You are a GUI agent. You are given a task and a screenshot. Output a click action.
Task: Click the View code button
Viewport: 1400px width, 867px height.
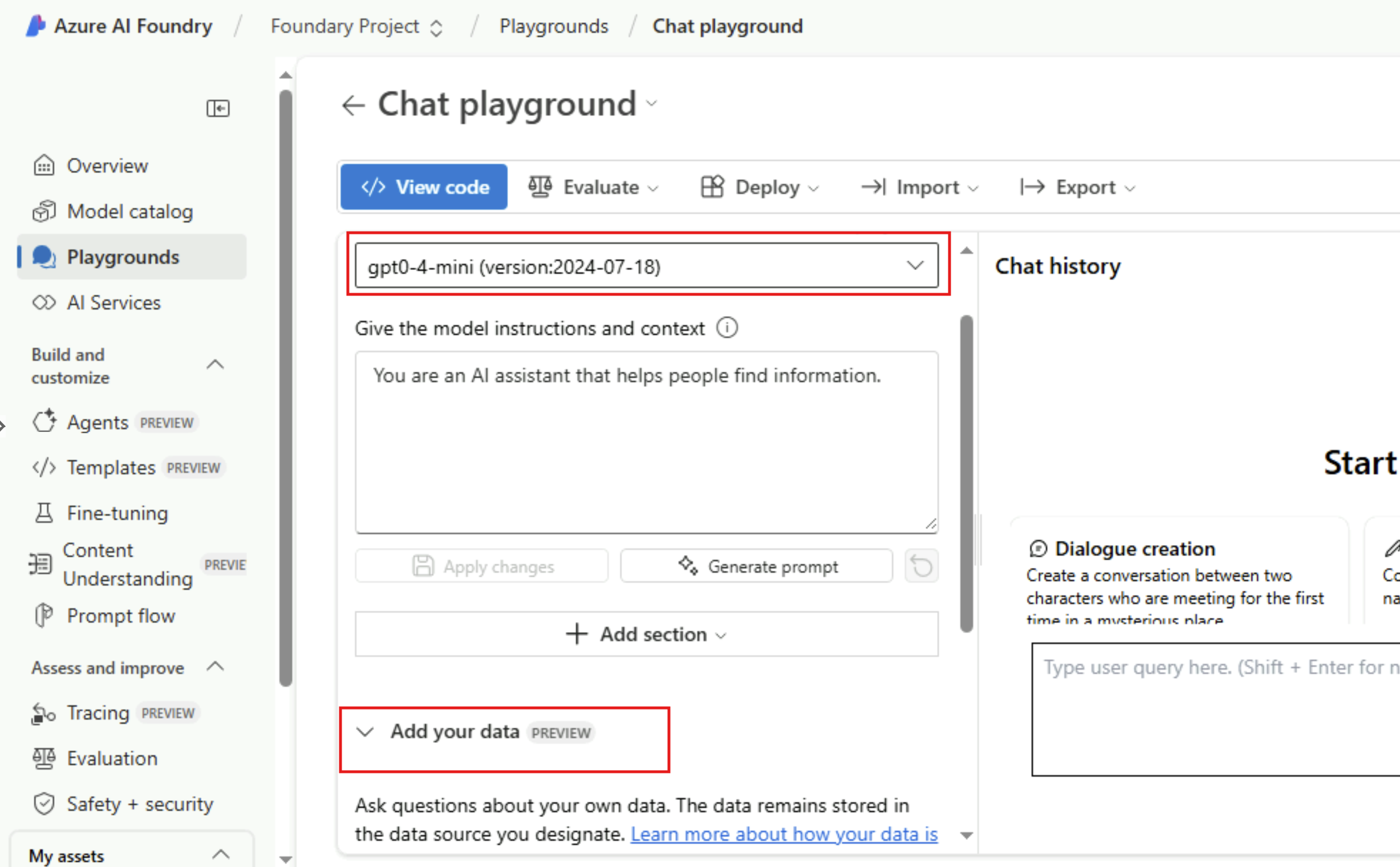click(x=424, y=187)
